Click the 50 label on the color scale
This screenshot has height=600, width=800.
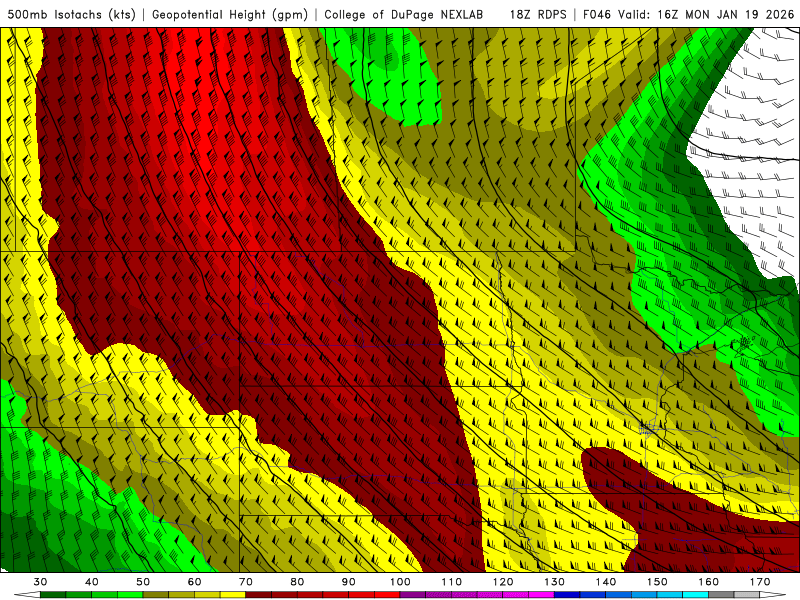143,582
